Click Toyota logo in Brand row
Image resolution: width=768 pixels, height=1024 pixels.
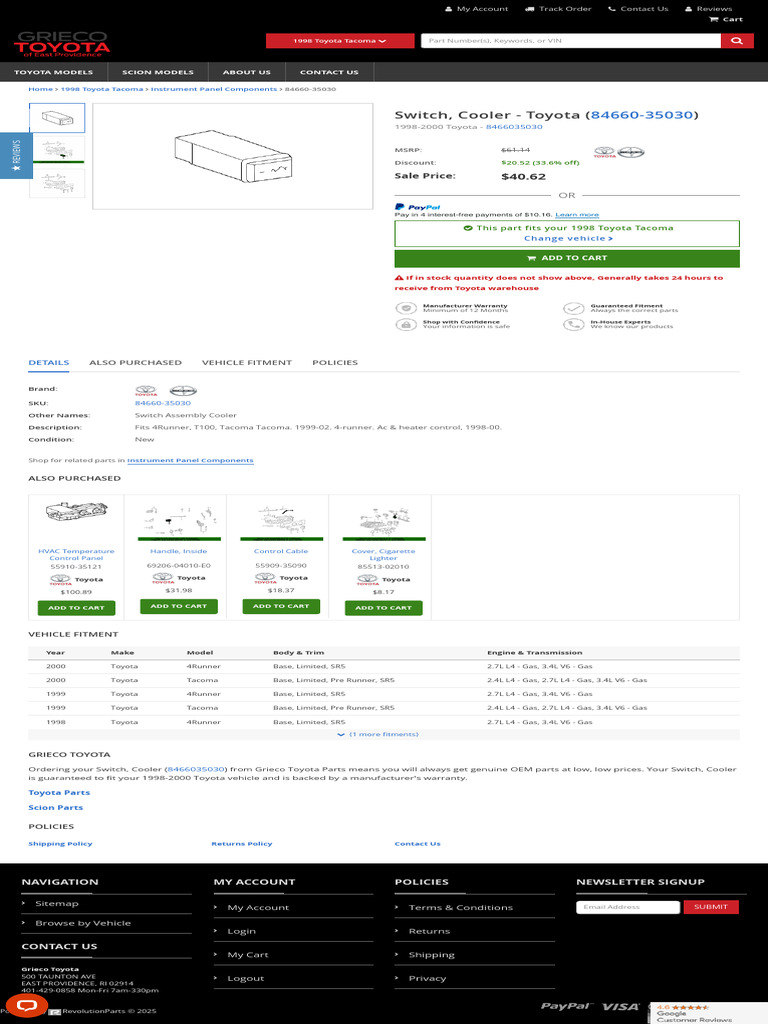146,391
